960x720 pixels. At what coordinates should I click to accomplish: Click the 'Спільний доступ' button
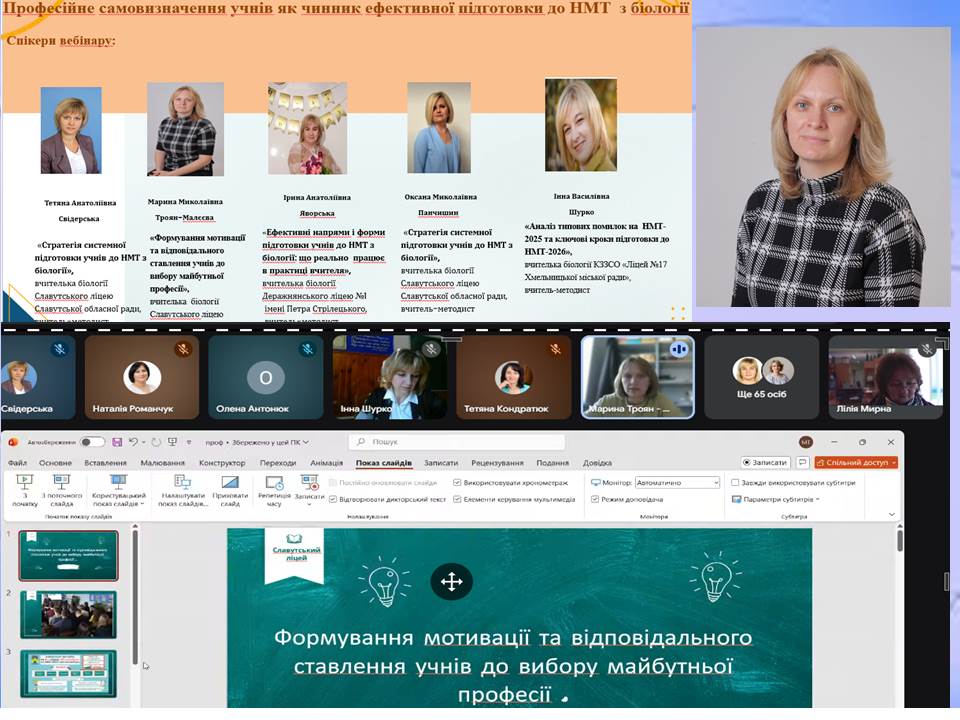pyautogui.click(x=856, y=462)
